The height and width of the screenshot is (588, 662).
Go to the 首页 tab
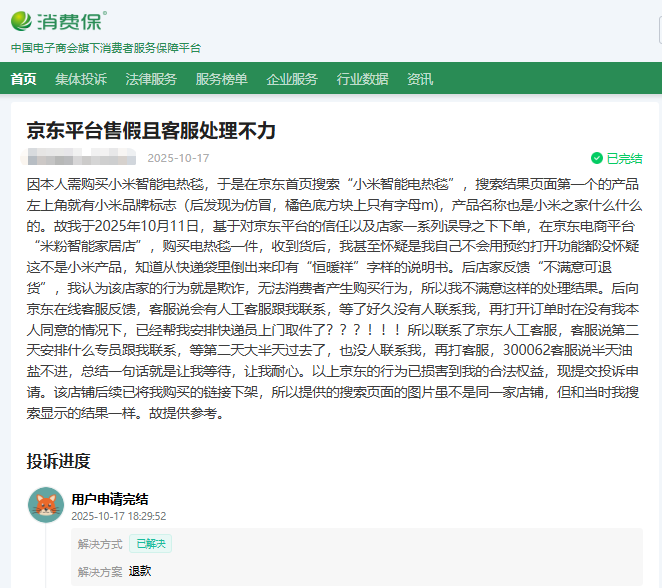24,80
